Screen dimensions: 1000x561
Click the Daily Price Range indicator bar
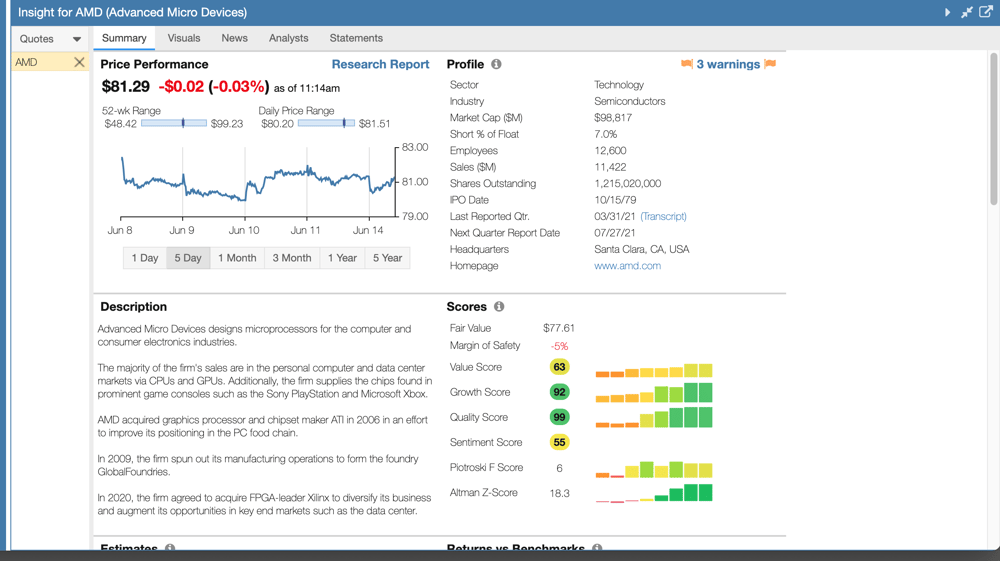click(x=326, y=123)
